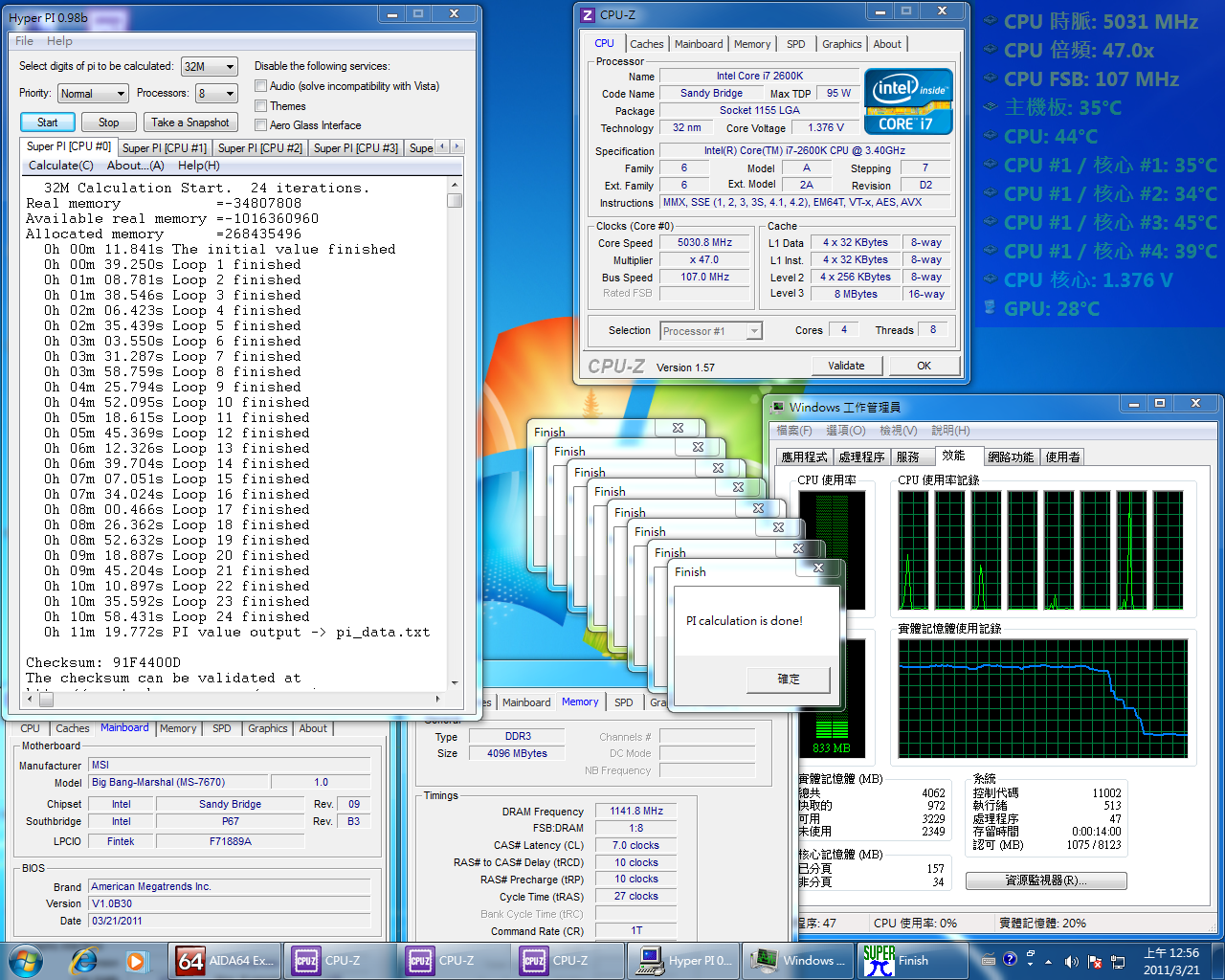Switch to Super PI [CPU #3] tab

[355, 147]
